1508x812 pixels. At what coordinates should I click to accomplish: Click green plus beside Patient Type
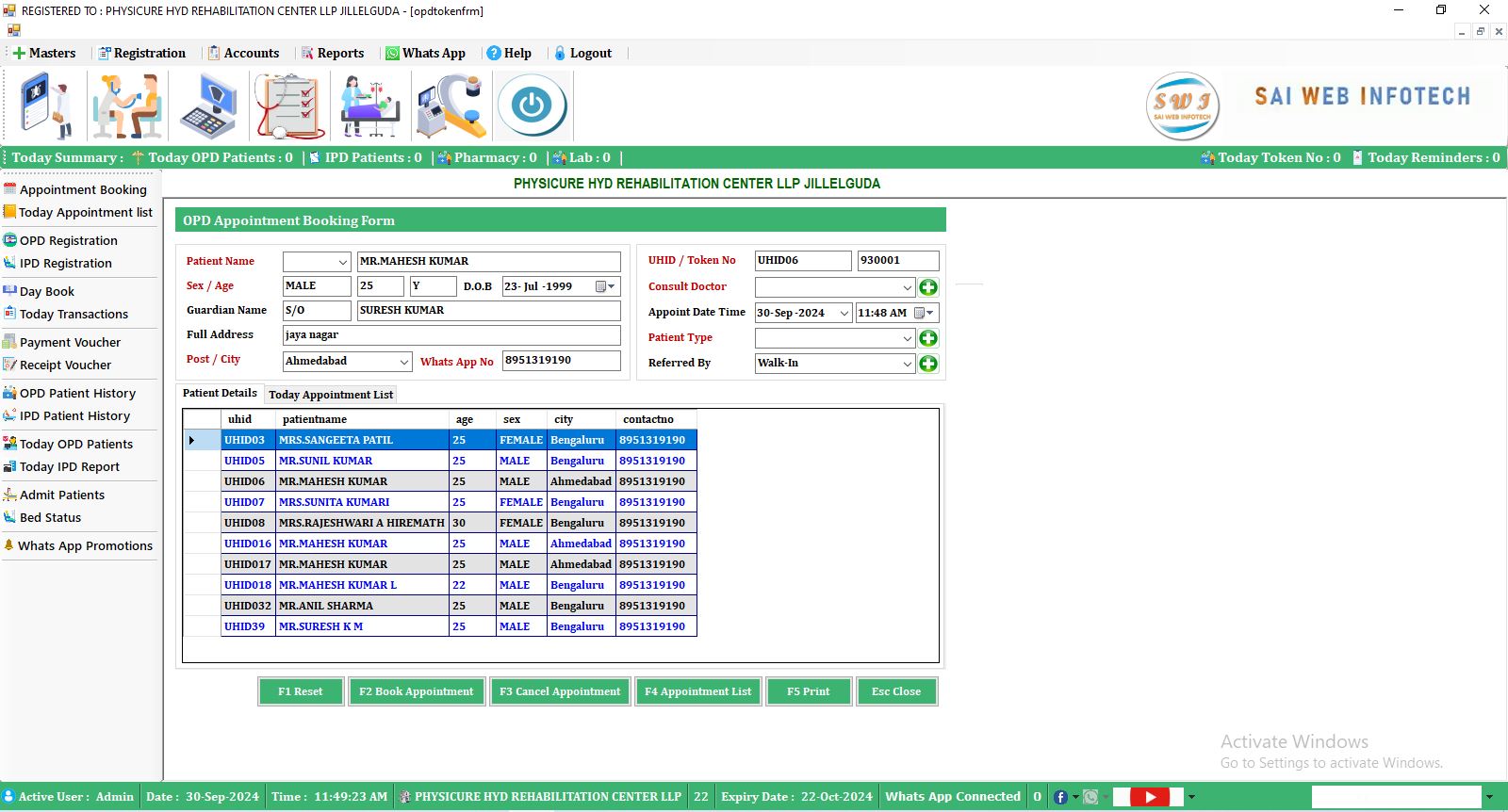pos(928,338)
